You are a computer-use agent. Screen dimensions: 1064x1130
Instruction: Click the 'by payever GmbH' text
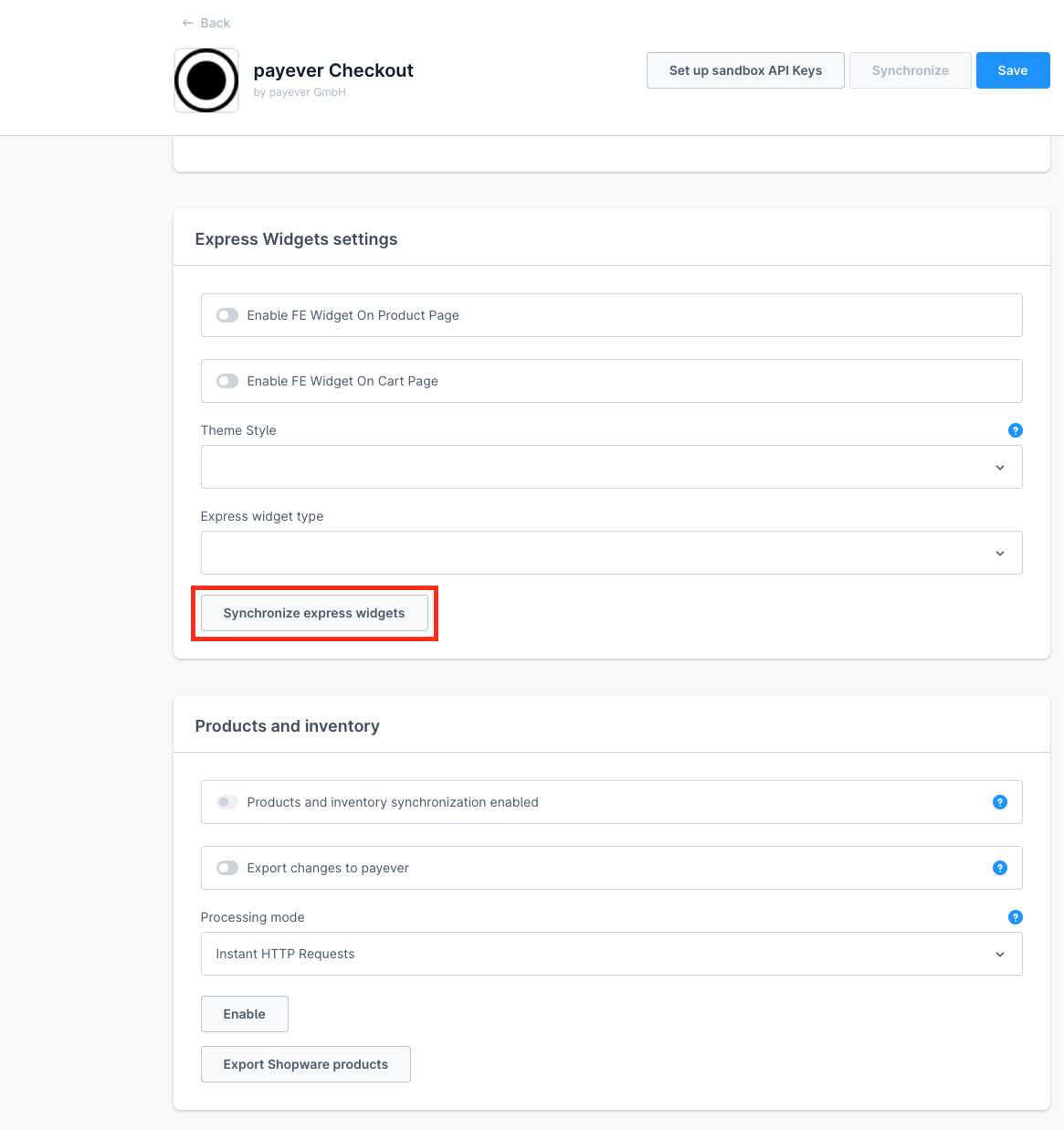(300, 92)
